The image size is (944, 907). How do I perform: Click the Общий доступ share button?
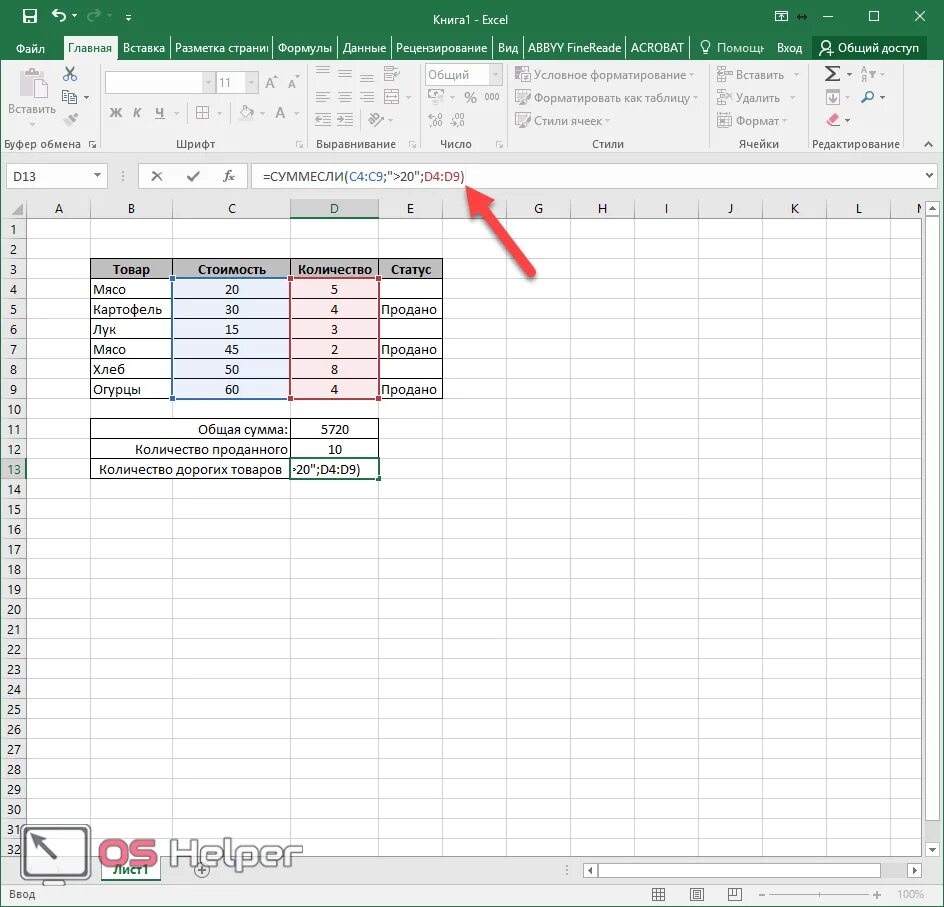click(x=869, y=48)
